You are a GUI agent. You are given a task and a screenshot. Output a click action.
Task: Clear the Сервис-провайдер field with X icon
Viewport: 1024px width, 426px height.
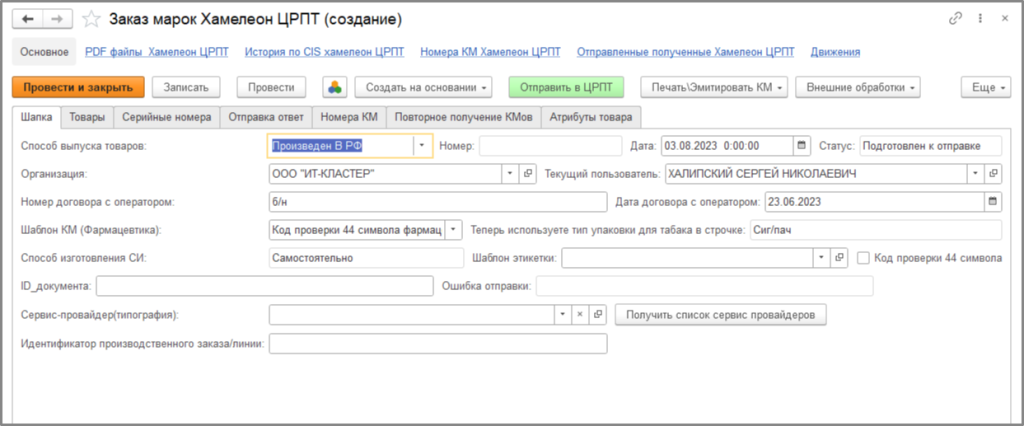point(580,315)
